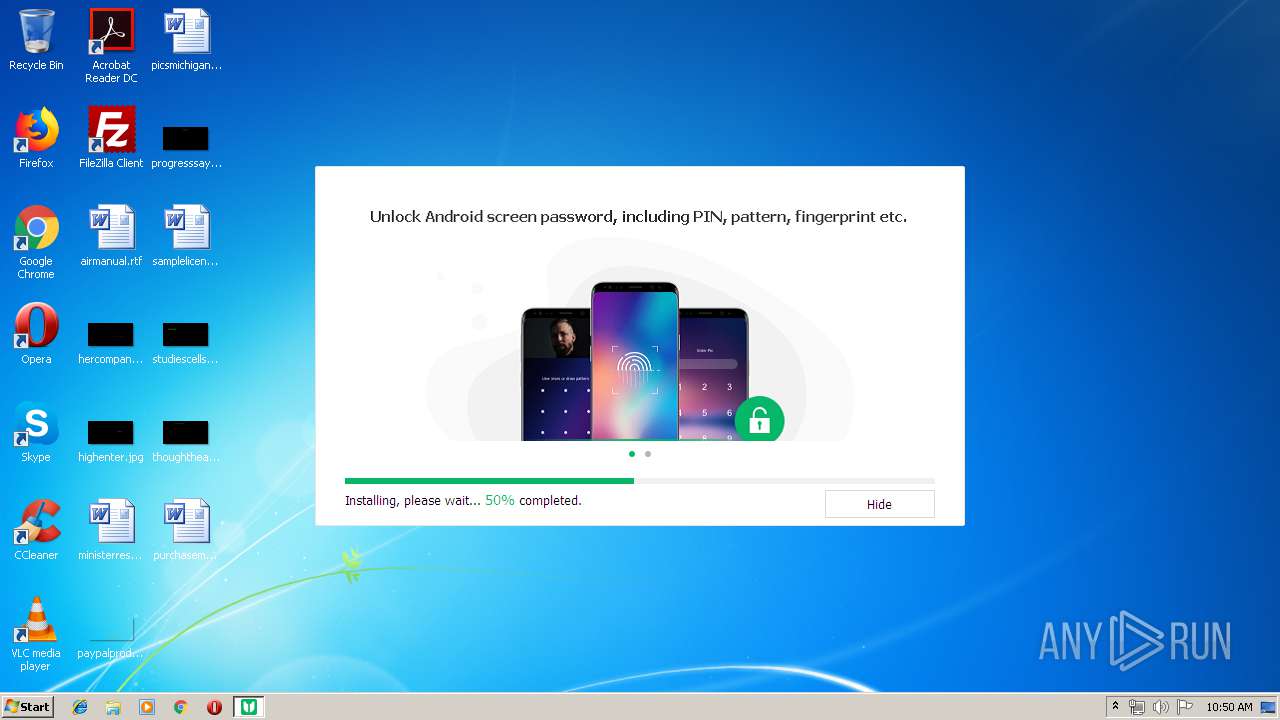
Task: Open the ministerres Word document
Action: (x=111, y=530)
